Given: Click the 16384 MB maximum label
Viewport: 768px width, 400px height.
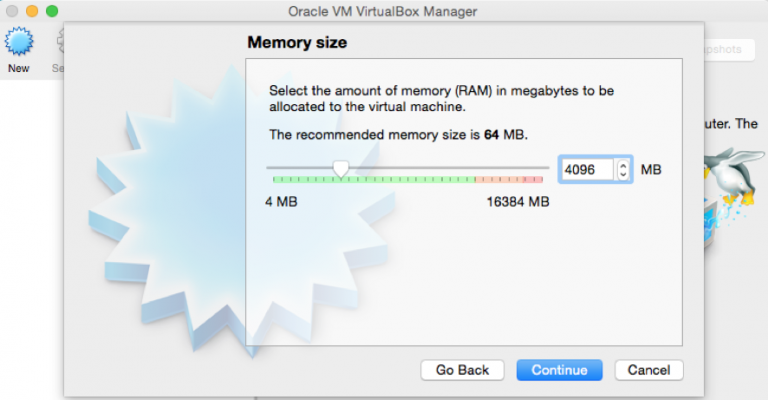Looking at the screenshot, I should click(517, 201).
